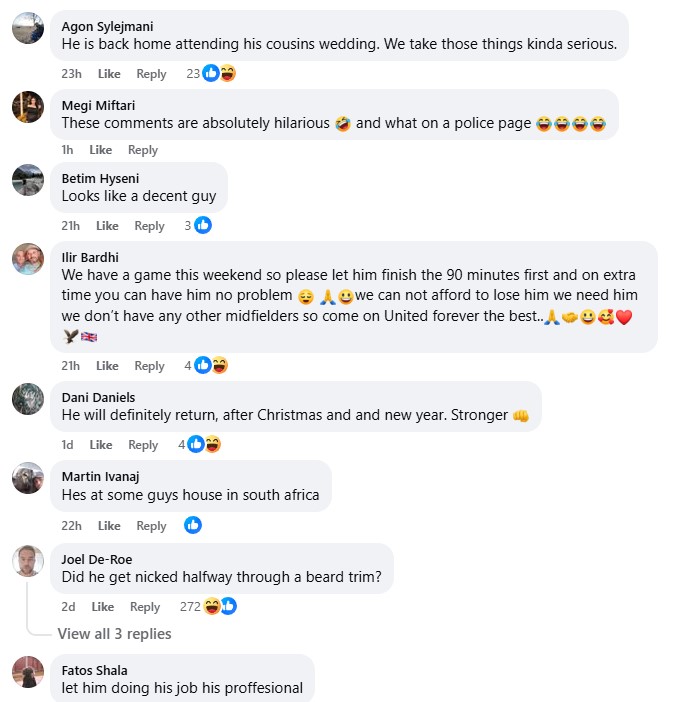Open Megi Miftari's profile picture
This screenshot has height=702, width=697.
pos(28,107)
